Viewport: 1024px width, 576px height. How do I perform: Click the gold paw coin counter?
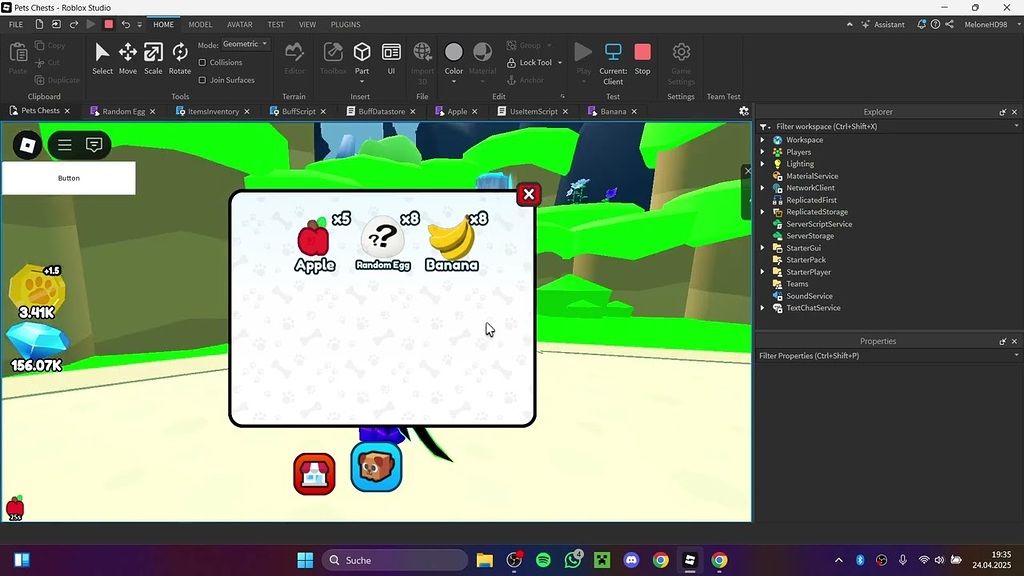point(37,292)
